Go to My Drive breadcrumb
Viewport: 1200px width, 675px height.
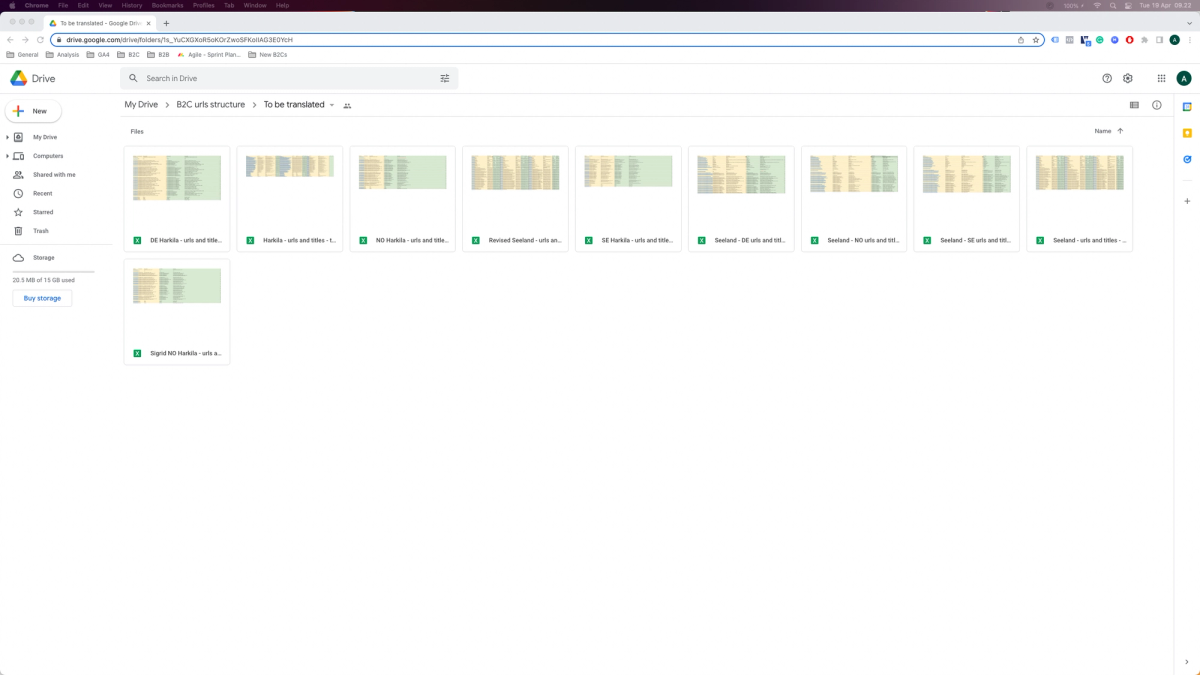click(141, 105)
